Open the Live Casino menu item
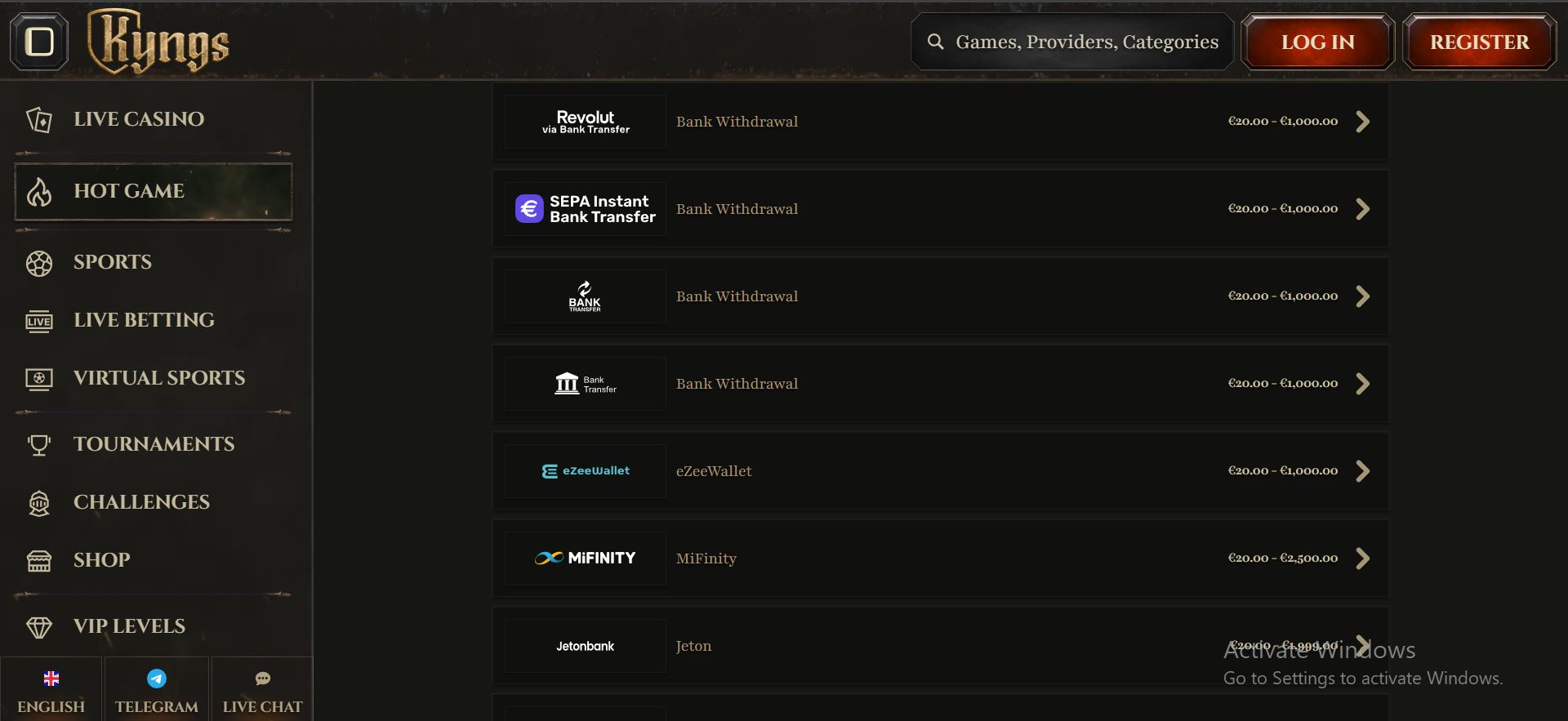Screen dimensions: 1568x721 click(154, 119)
